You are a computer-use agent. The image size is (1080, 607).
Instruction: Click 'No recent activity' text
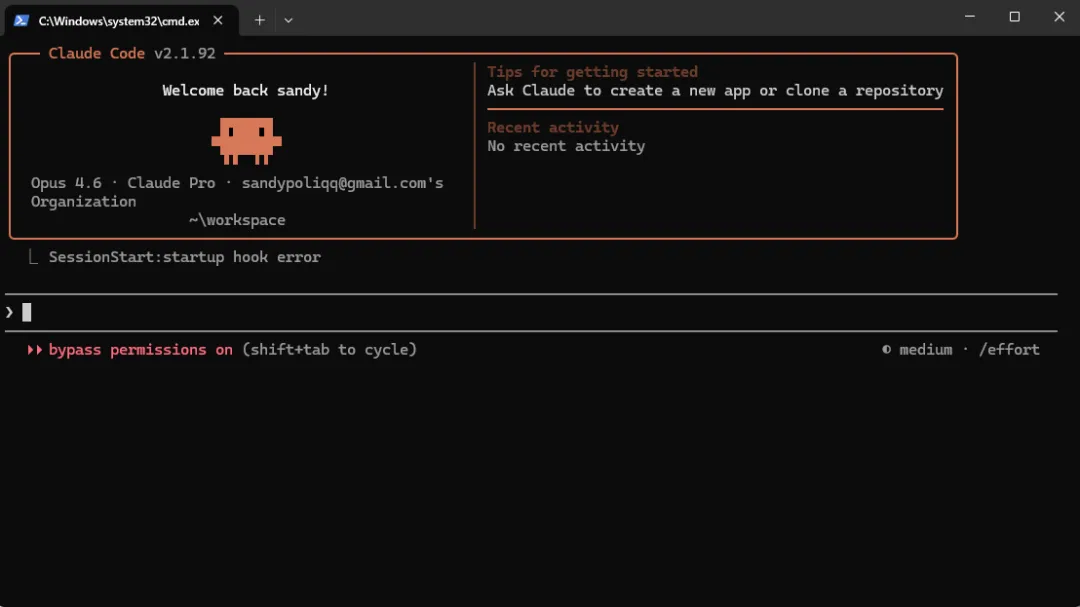(566, 146)
